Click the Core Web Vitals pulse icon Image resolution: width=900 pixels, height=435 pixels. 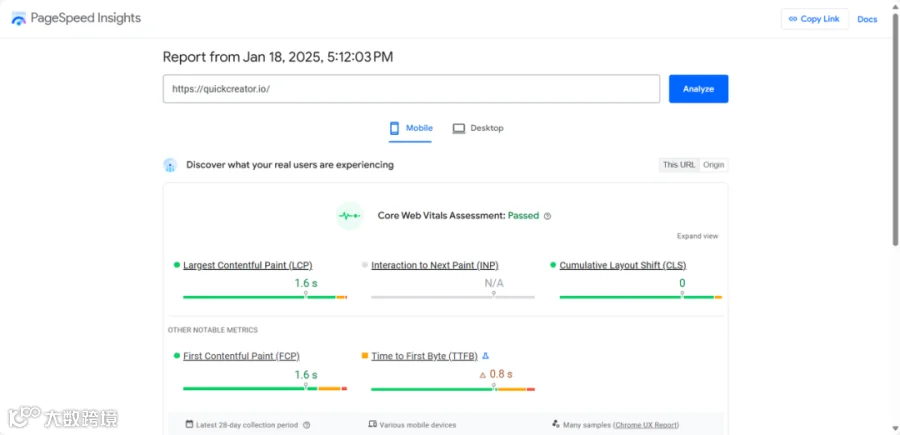pyautogui.click(x=349, y=216)
